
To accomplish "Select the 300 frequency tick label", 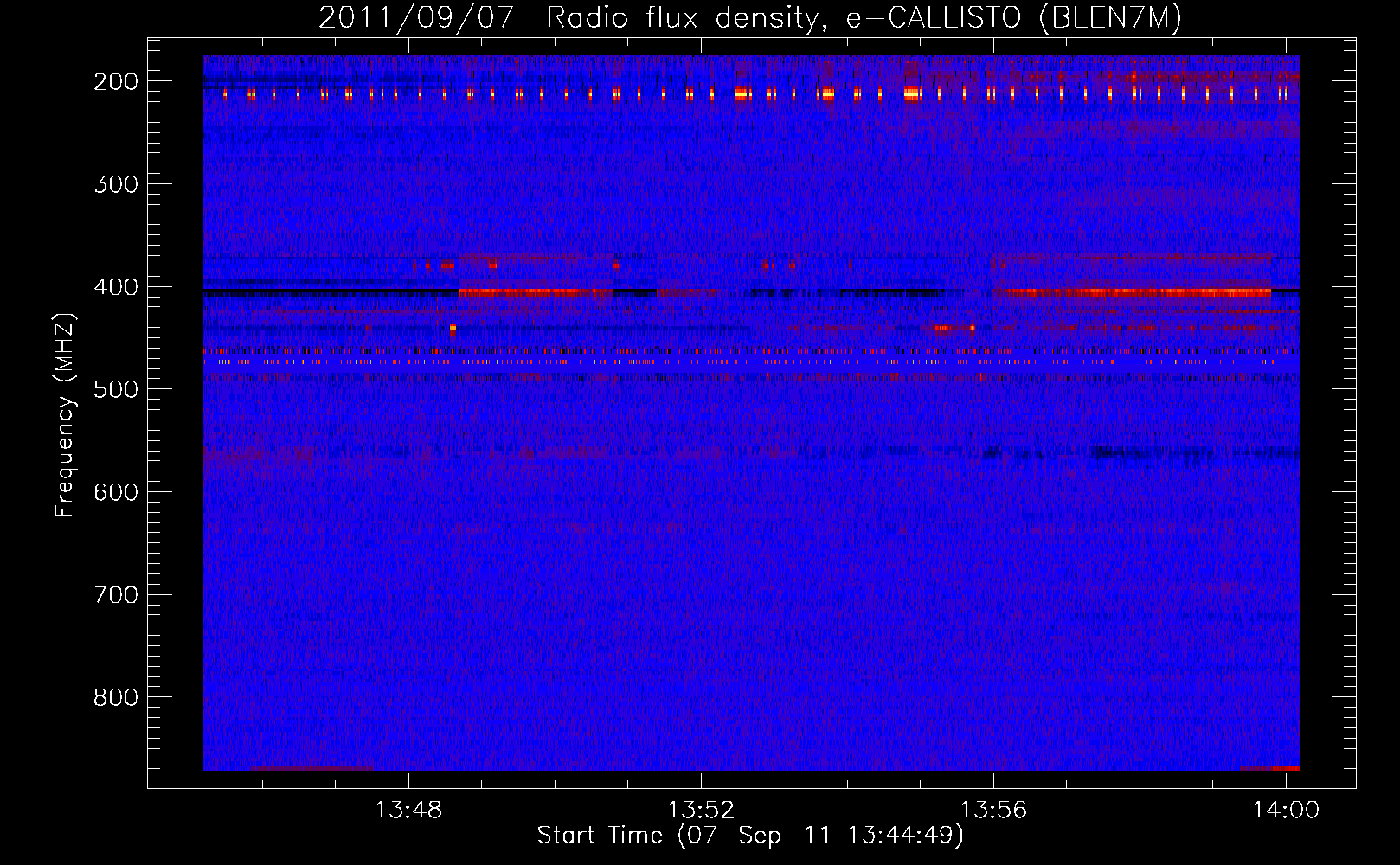I will [116, 184].
